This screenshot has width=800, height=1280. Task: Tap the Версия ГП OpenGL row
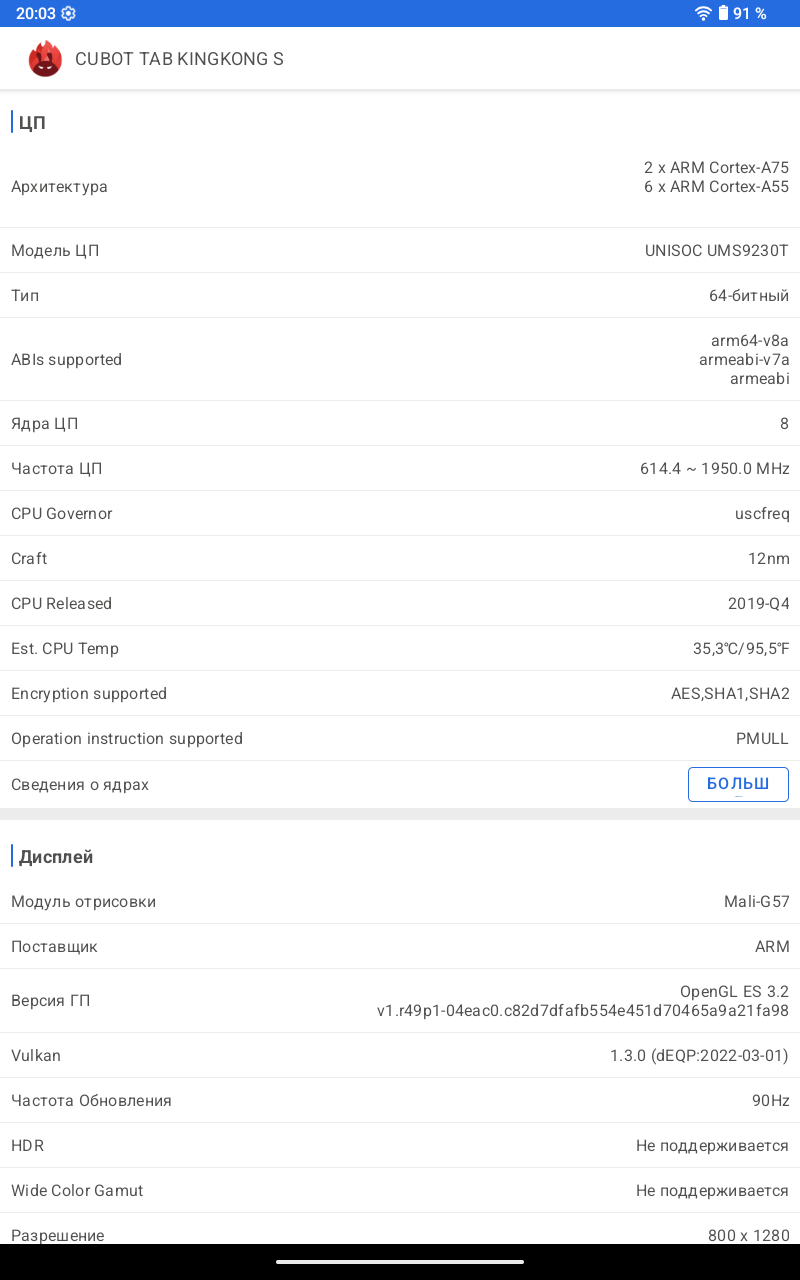tap(400, 1001)
